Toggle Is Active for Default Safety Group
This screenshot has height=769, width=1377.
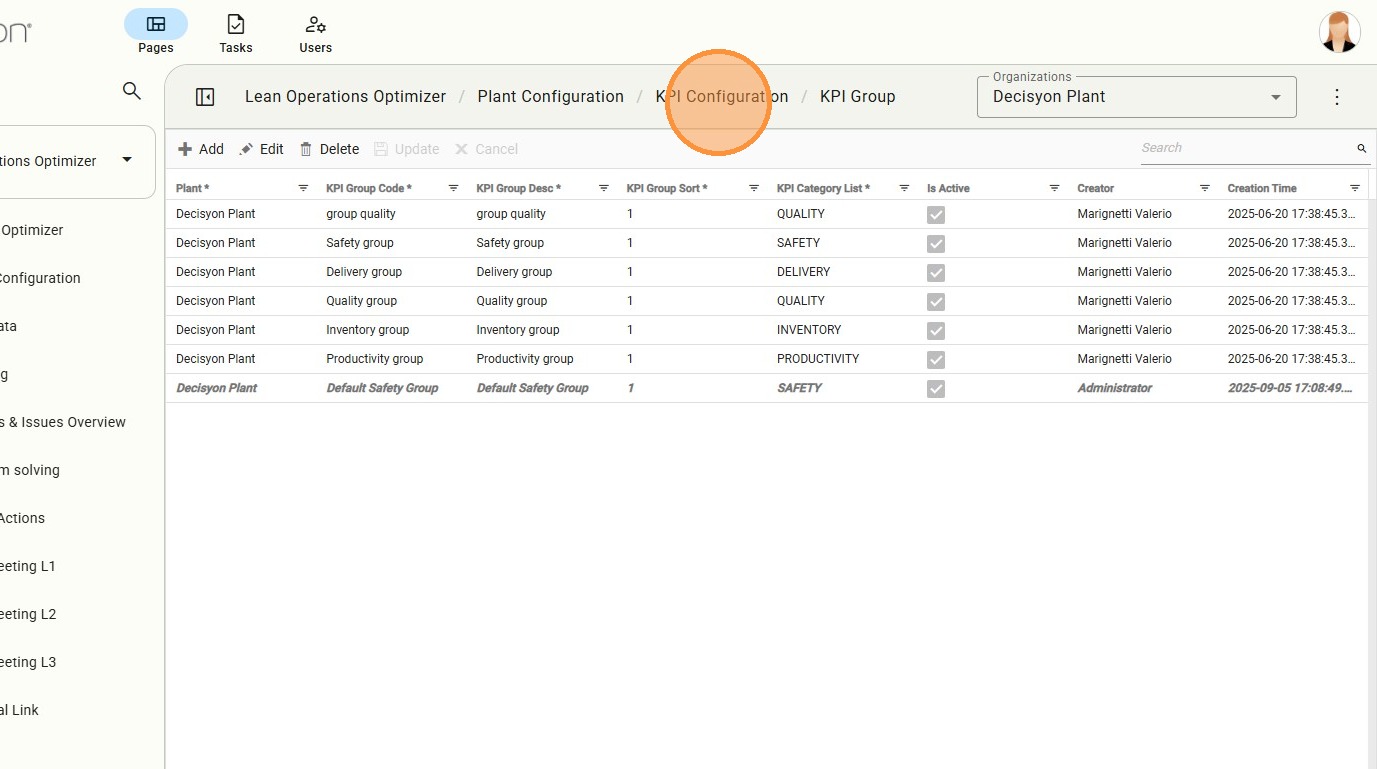point(936,388)
